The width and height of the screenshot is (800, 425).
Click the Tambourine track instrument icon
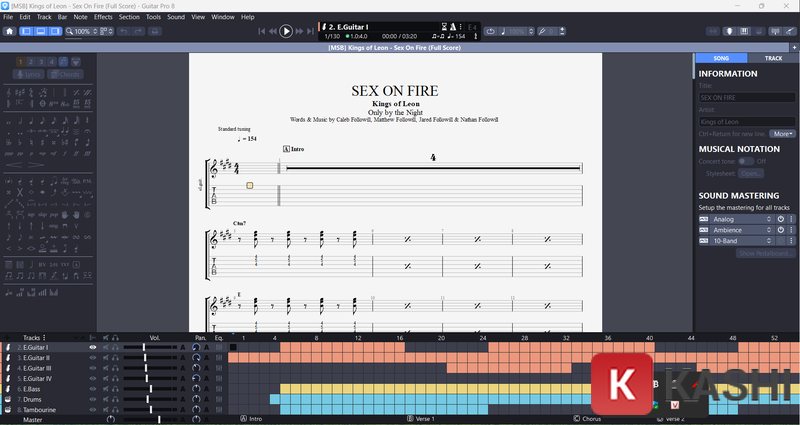8,410
